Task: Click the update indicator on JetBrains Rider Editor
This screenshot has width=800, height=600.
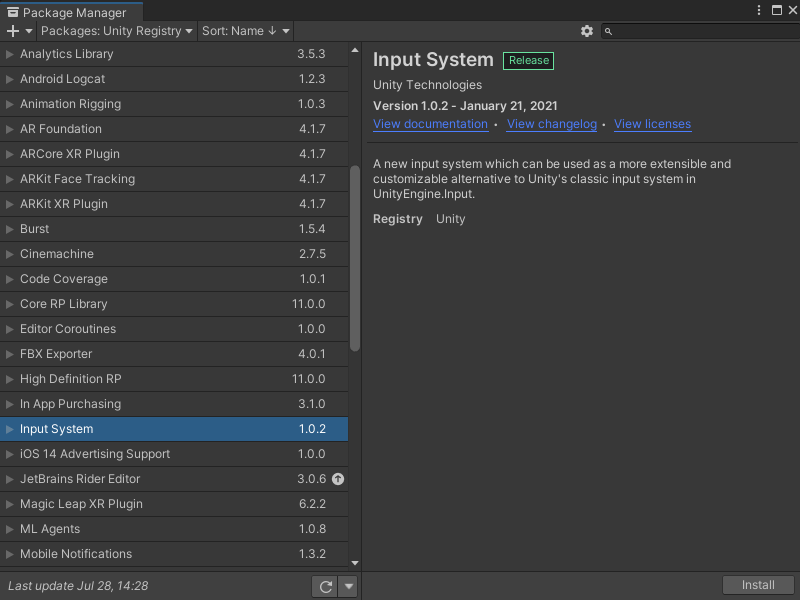Action: click(338, 479)
